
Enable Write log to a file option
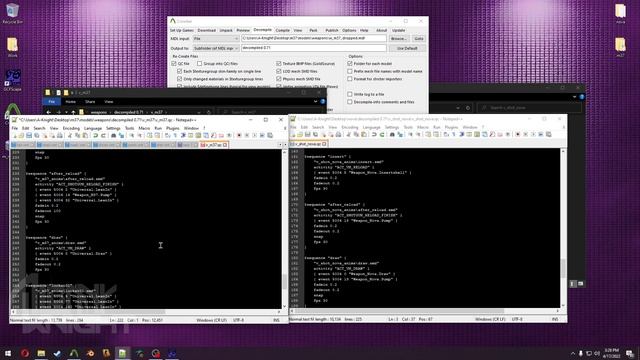350,94
